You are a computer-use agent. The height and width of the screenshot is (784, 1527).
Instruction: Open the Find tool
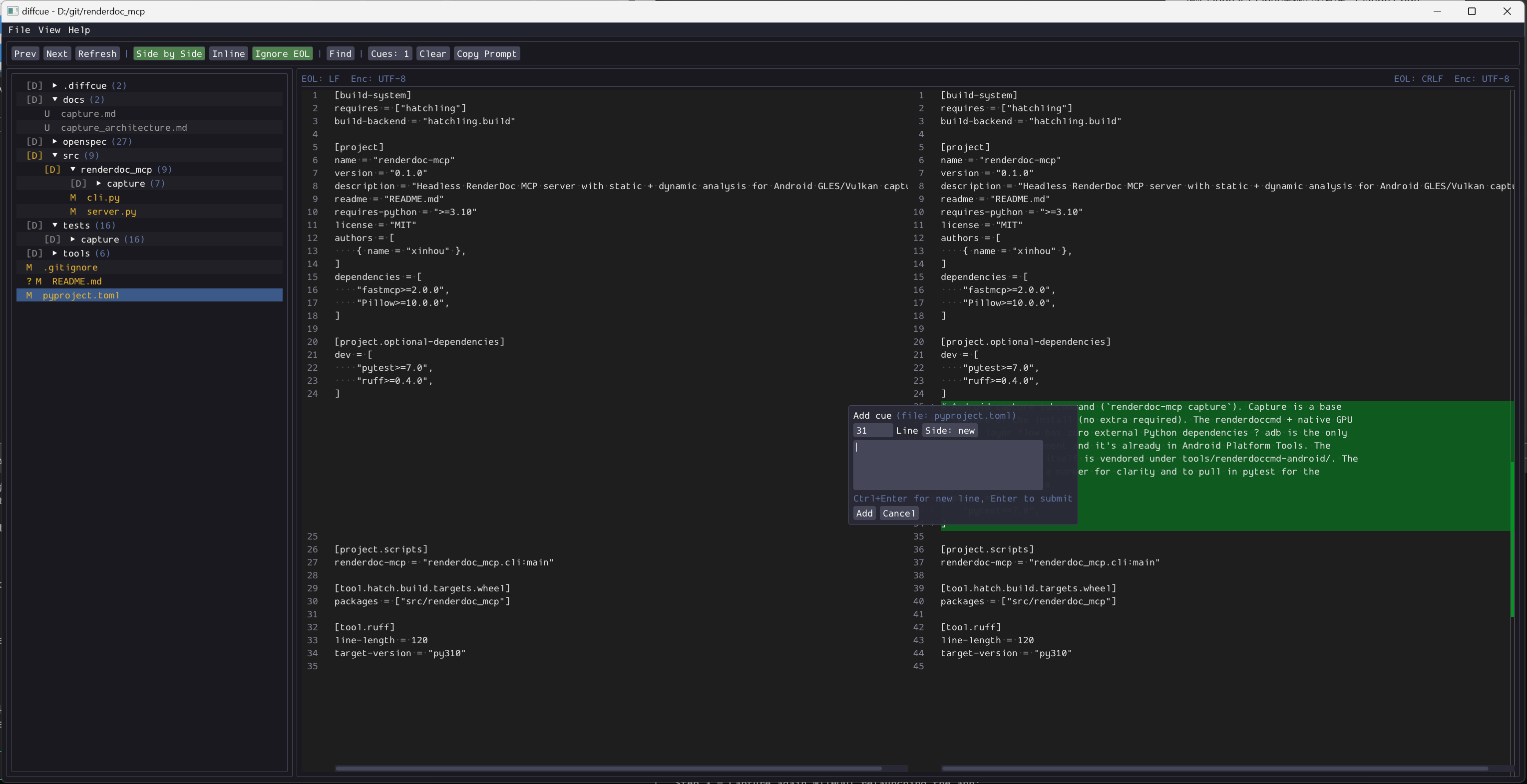pyautogui.click(x=340, y=54)
